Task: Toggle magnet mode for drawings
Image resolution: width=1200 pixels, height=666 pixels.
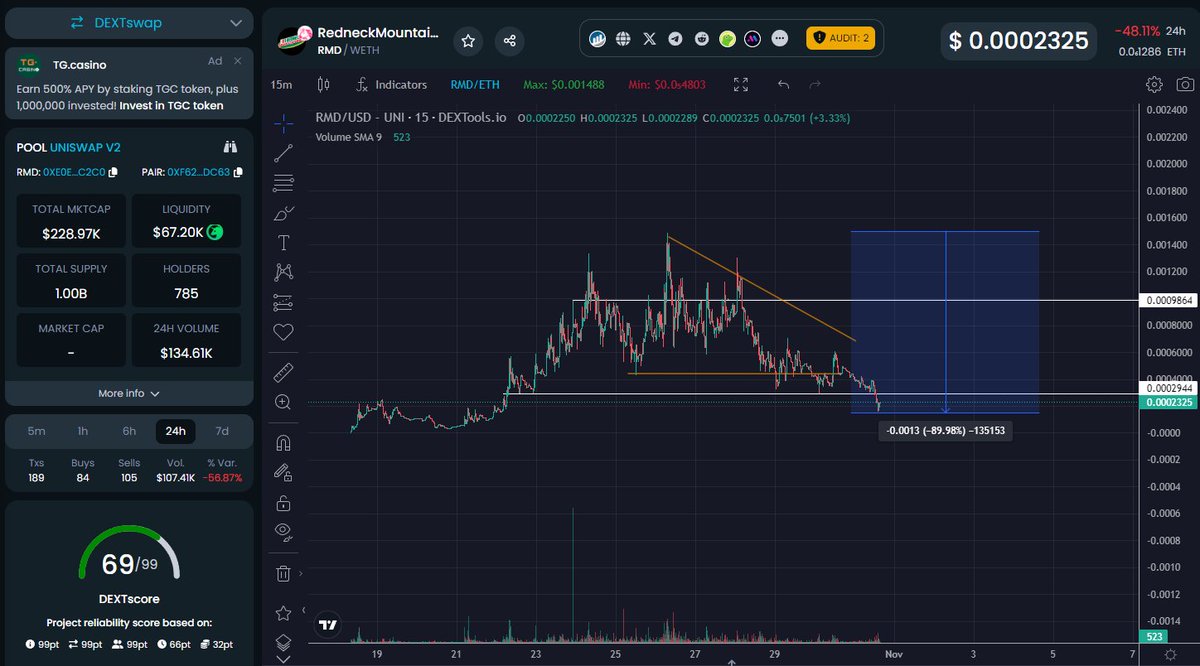Action: click(x=283, y=442)
